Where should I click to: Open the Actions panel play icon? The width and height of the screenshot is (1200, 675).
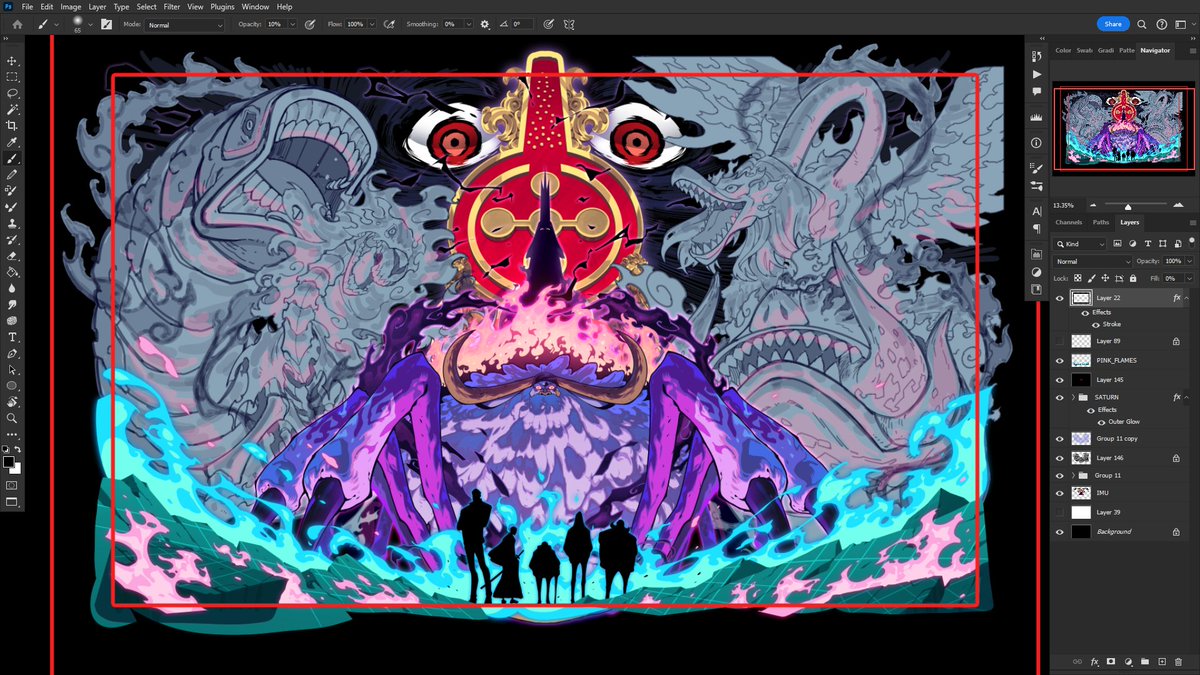pos(1036,74)
